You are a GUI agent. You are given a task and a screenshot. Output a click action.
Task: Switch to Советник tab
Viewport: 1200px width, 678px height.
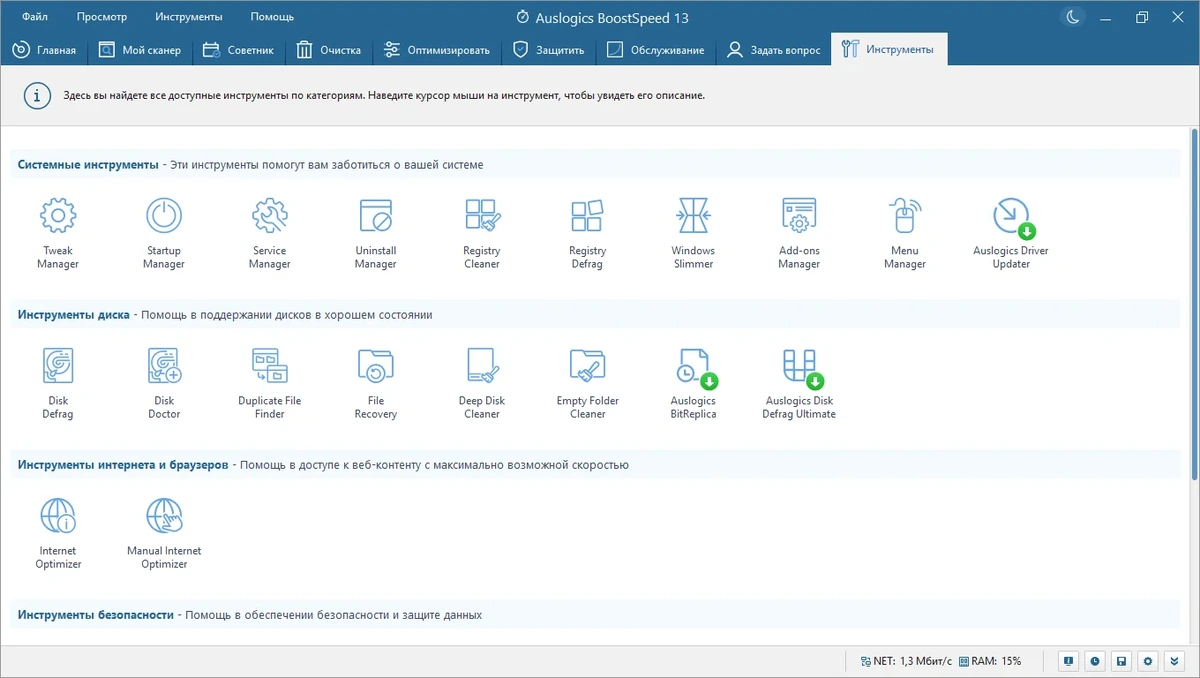click(240, 50)
